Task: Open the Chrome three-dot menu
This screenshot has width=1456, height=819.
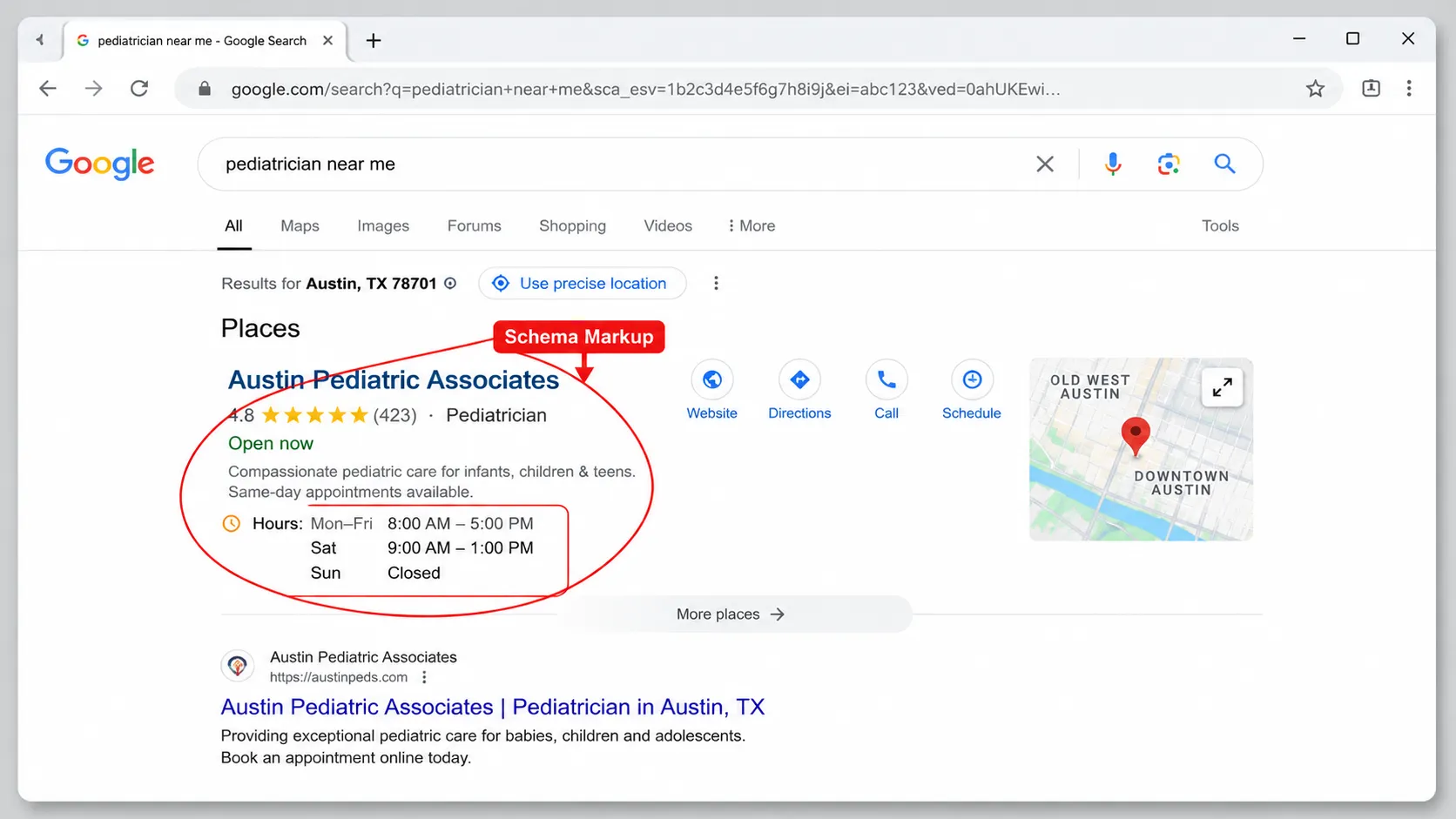Action: [1409, 88]
